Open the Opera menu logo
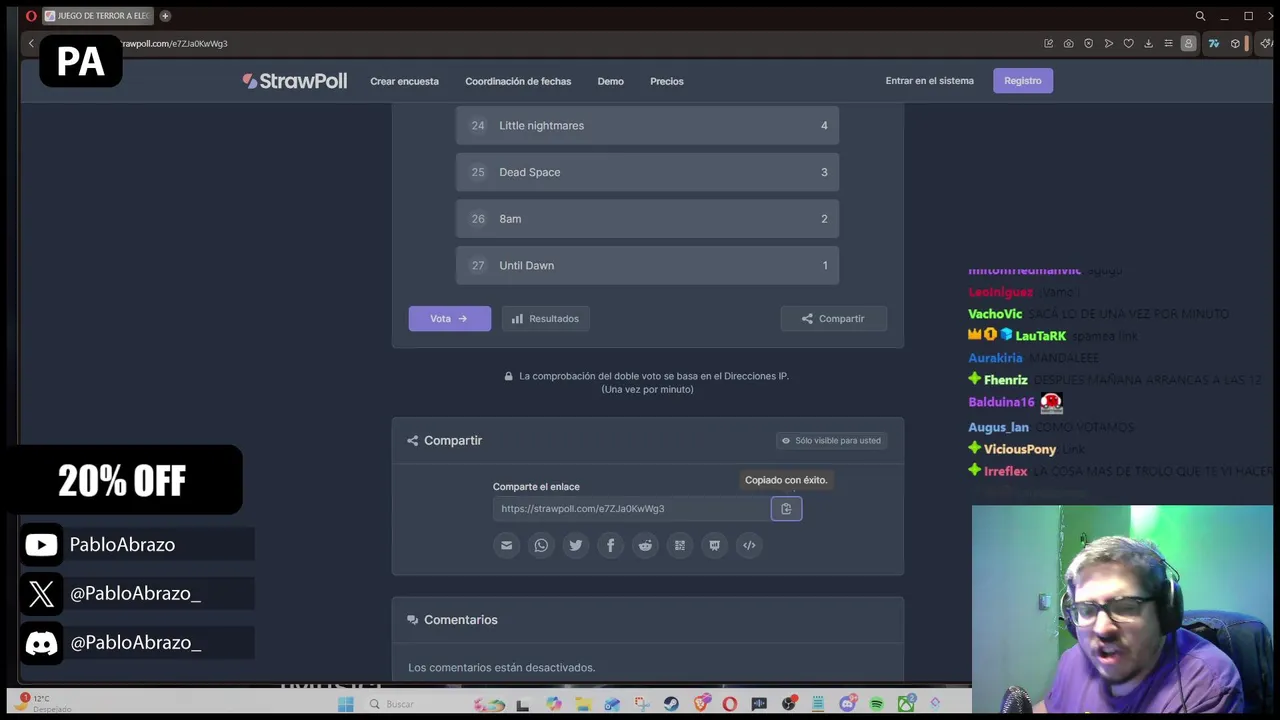Screen dimensions: 1280x720 (31, 16)
